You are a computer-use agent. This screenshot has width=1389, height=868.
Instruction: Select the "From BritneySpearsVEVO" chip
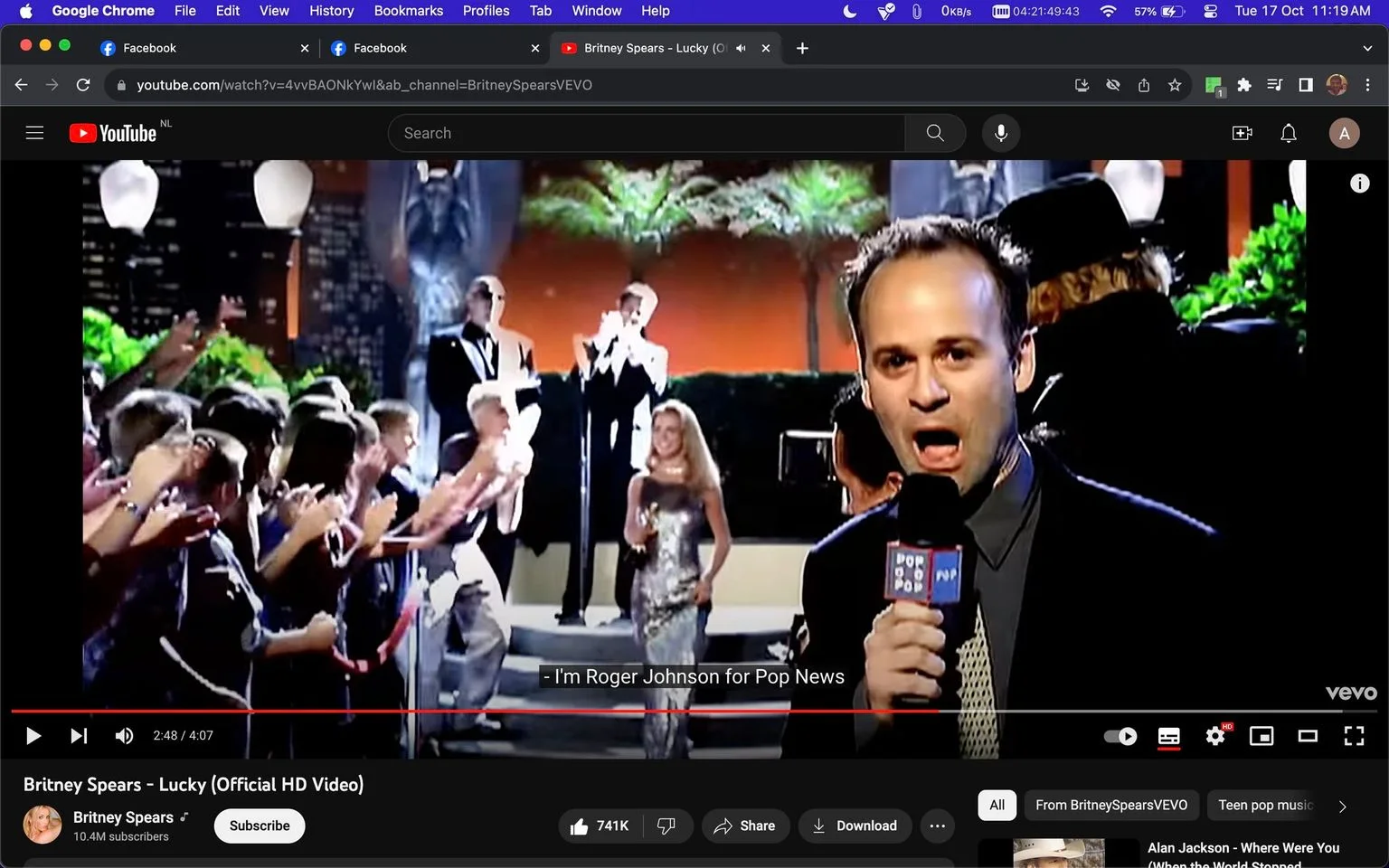click(1111, 805)
